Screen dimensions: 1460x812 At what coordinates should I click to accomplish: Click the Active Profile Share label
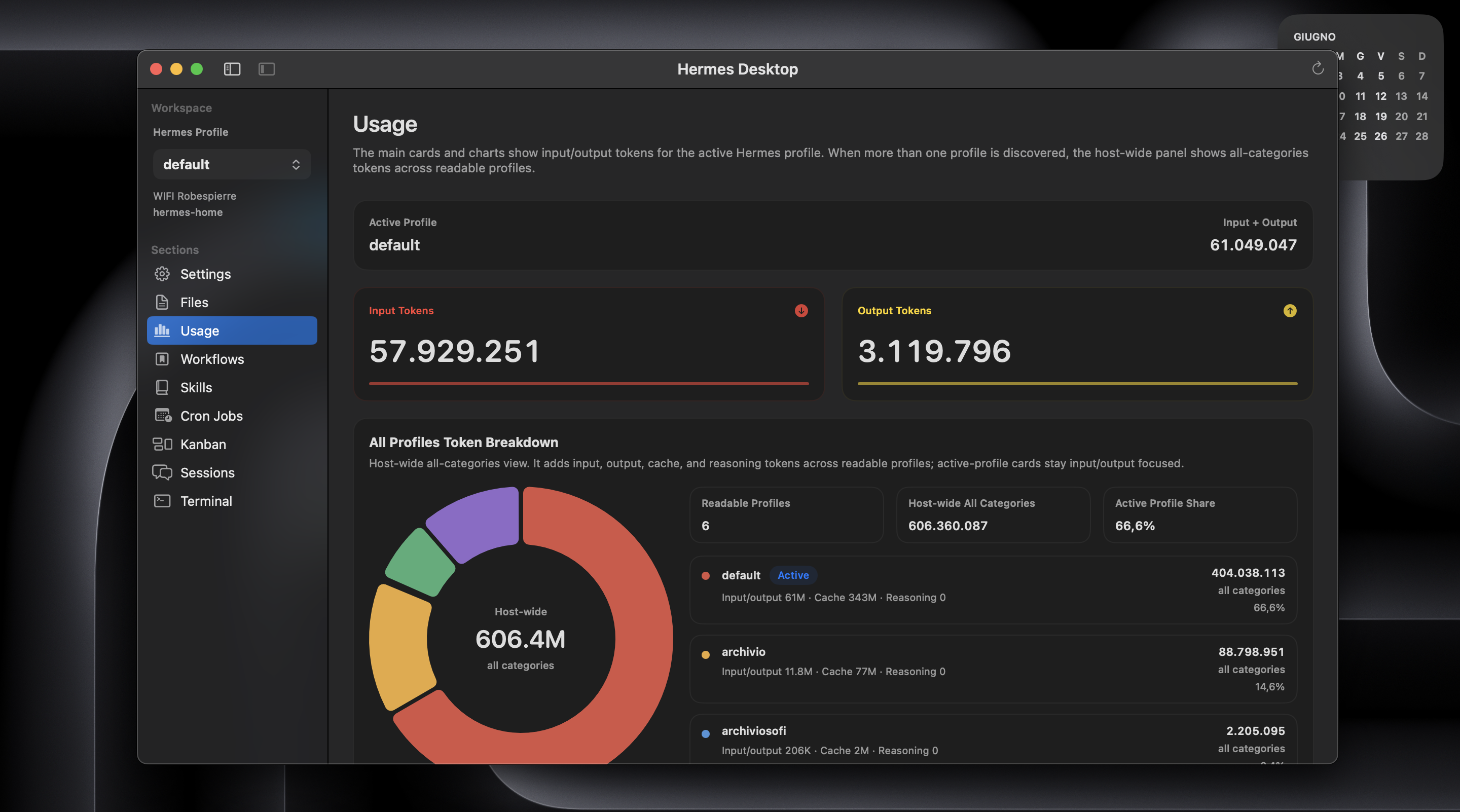[x=1165, y=503]
